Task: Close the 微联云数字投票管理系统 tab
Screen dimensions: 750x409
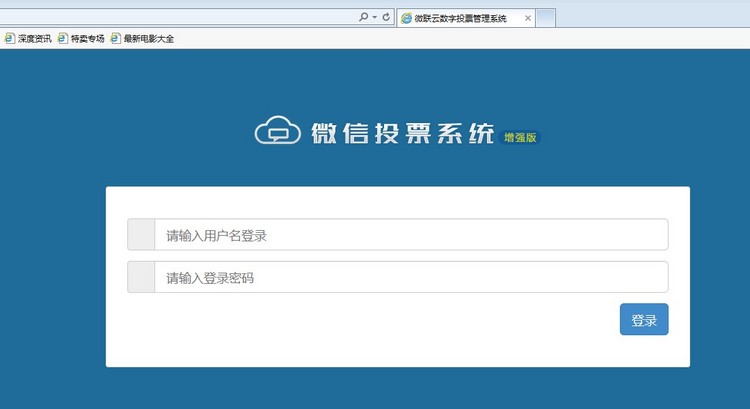Action: coord(528,18)
